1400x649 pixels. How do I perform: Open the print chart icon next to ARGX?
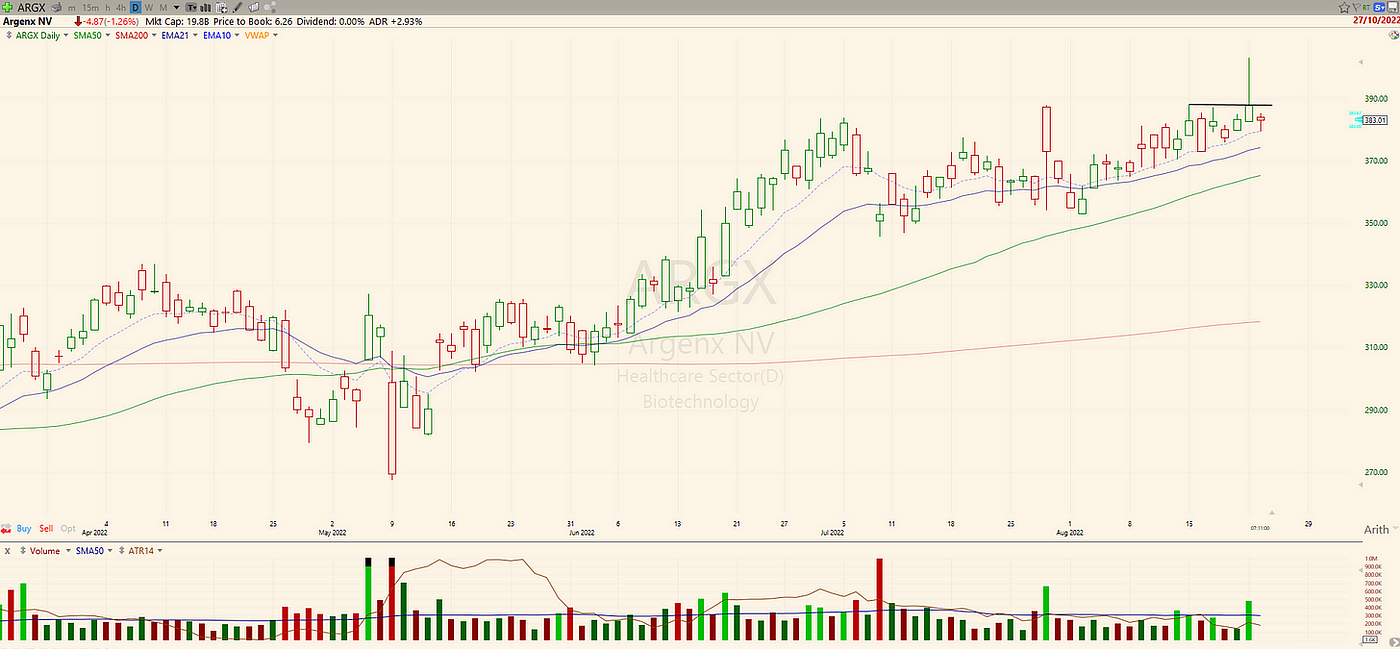coord(56,8)
